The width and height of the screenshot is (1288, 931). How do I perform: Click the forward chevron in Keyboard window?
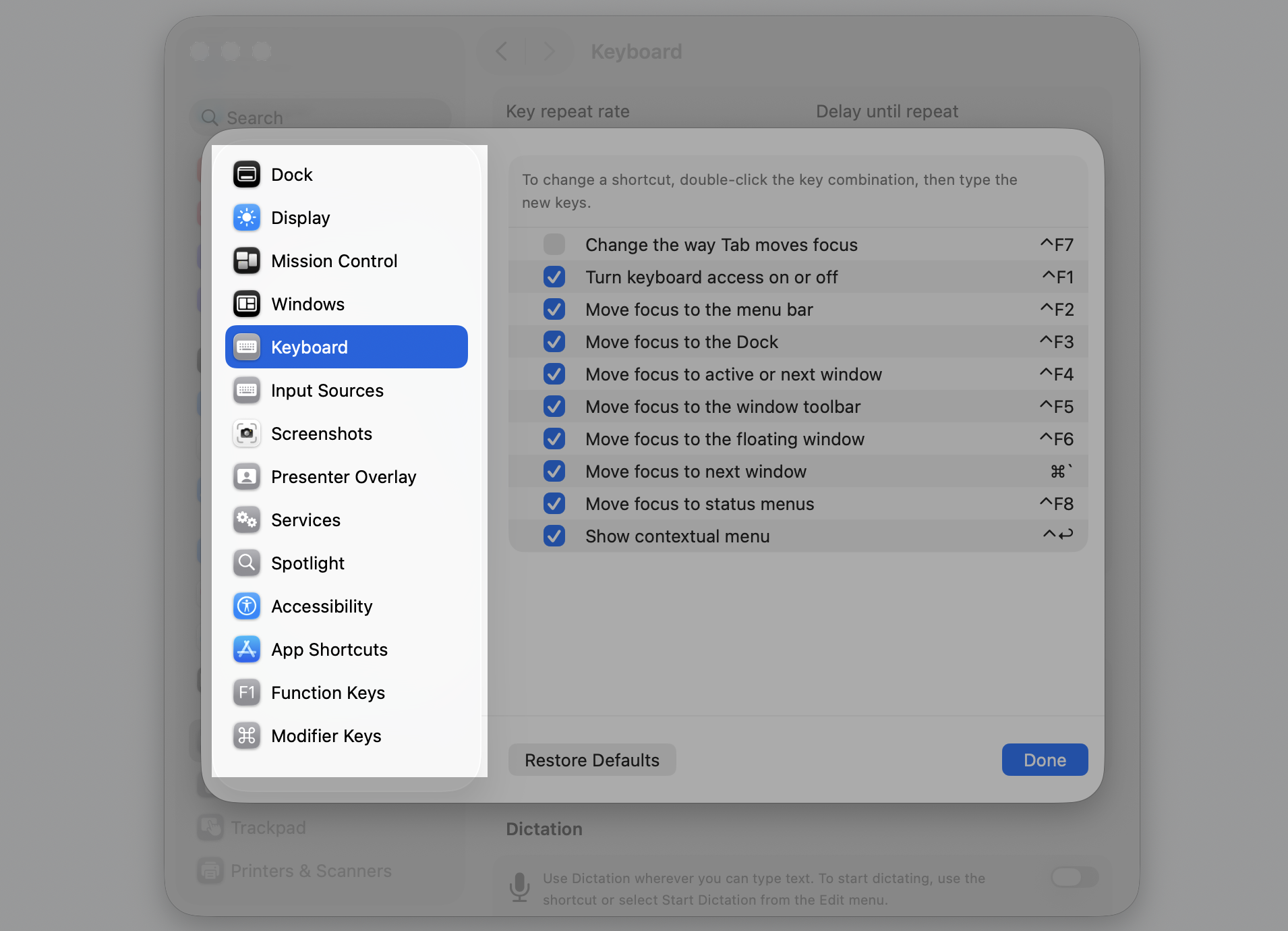coord(550,51)
